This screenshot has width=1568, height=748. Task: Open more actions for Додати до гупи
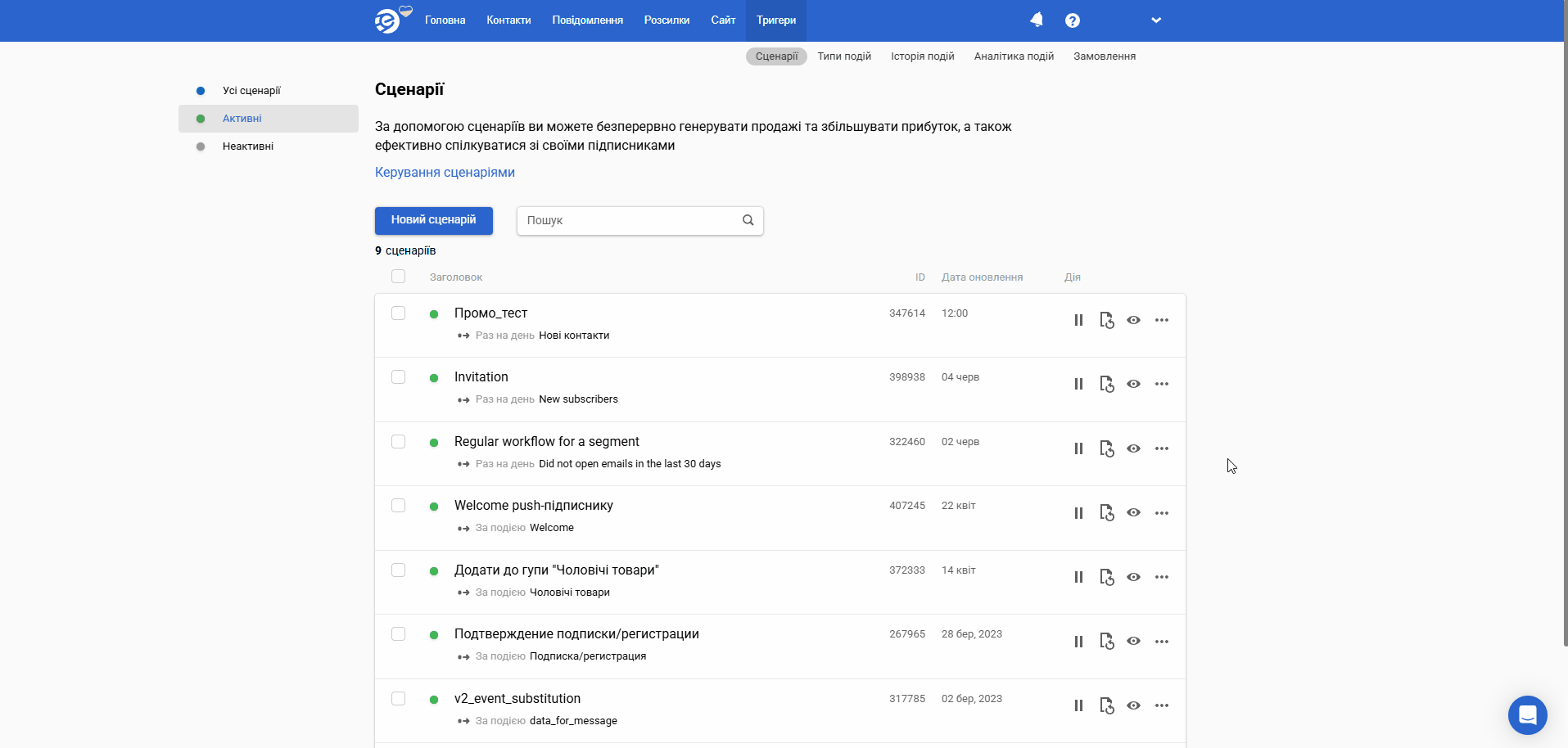click(1162, 577)
